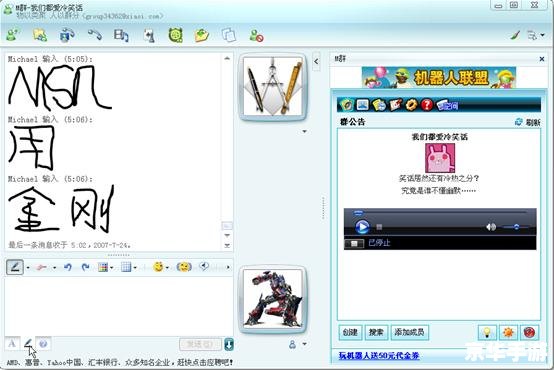Toggle the pen handwriting mode button
Viewport: 554px width, 370px height.
pos(15,267)
